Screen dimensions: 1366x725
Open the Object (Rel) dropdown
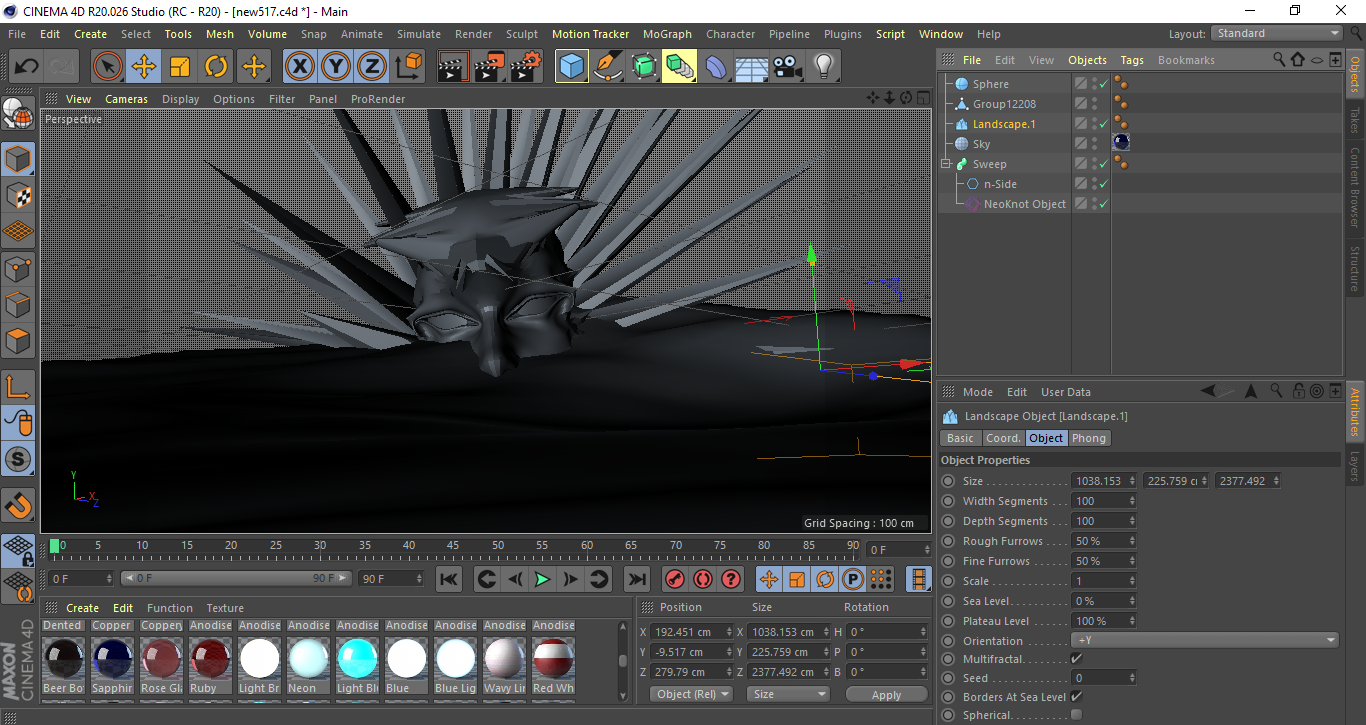691,694
